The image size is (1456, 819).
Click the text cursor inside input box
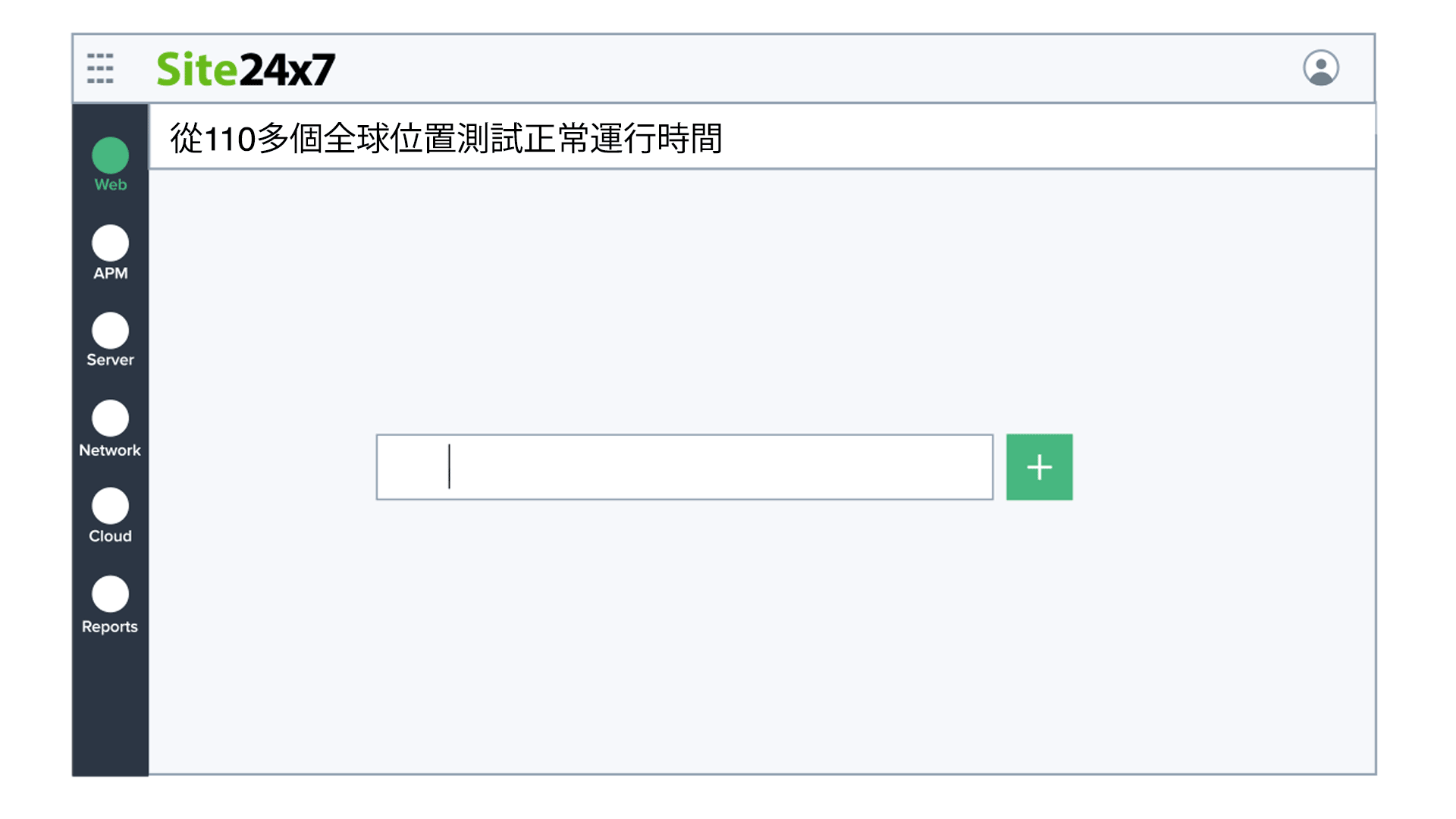pos(450,467)
